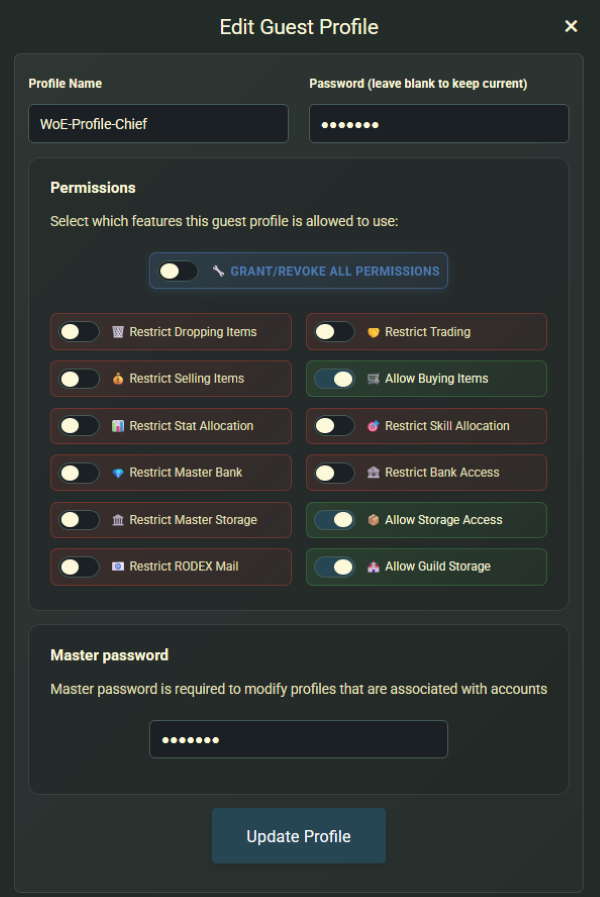The width and height of the screenshot is (600, 897).
Task: Click the classical building icon beside Restrict Master Storage
Action: click(x=120, y=519)
